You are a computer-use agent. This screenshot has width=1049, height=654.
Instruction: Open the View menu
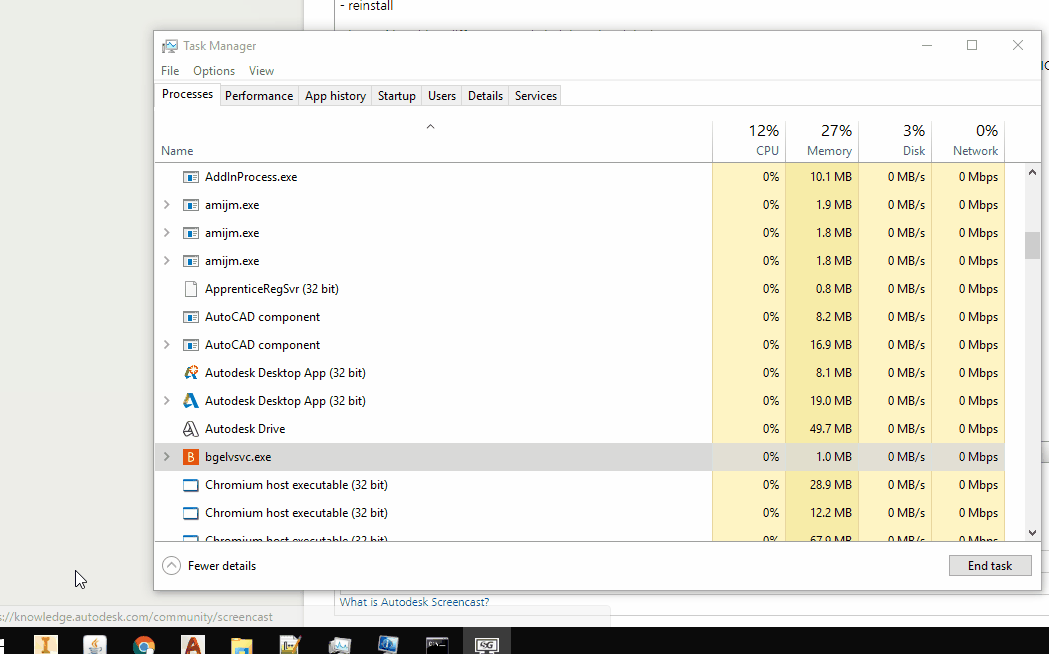click(x=261, y=70)
